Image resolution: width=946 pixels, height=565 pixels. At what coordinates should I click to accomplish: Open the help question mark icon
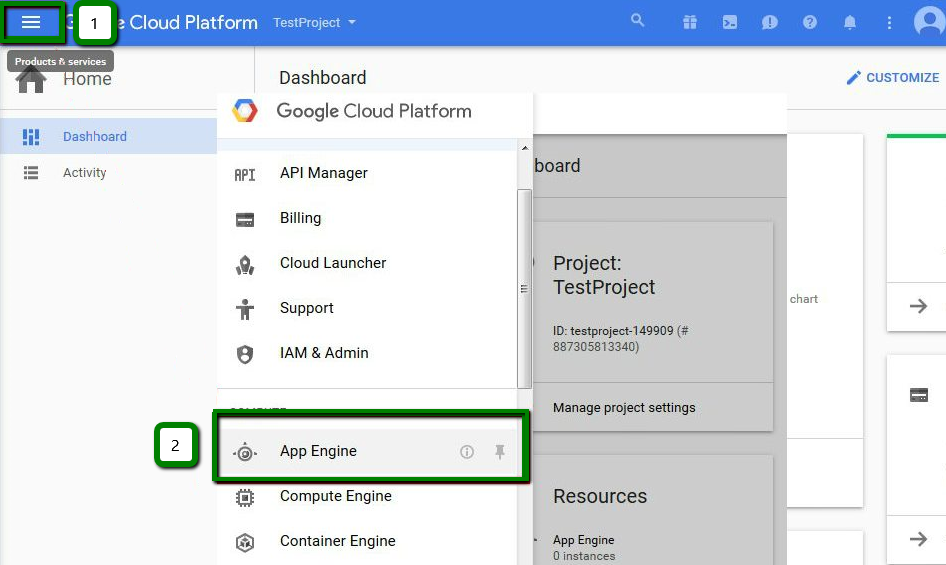click(810, 22)
